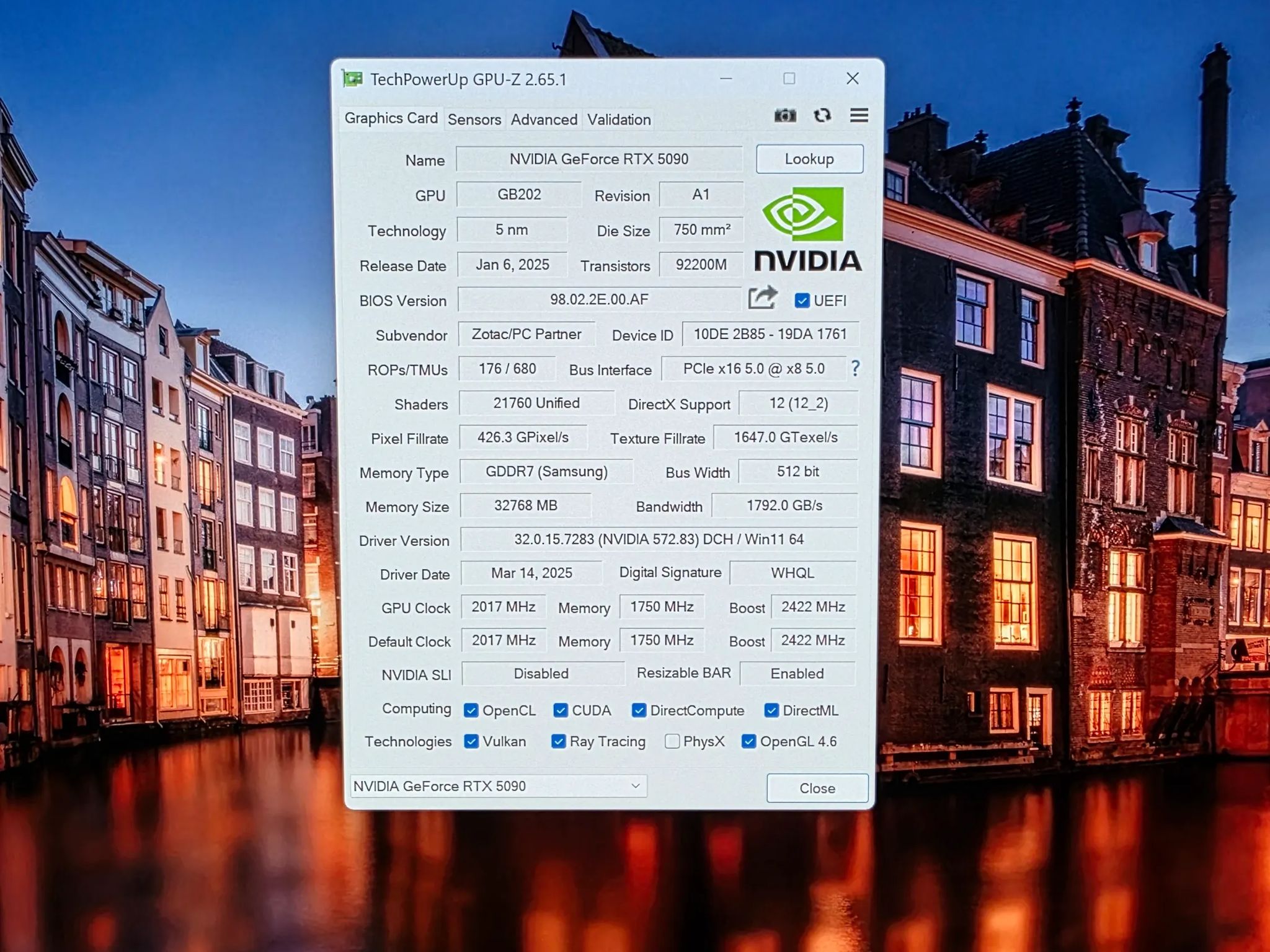The height and width of the screenshot is (952, 1270).
Task: Switch to the Graphics Card tab
Action: point(391,118)
